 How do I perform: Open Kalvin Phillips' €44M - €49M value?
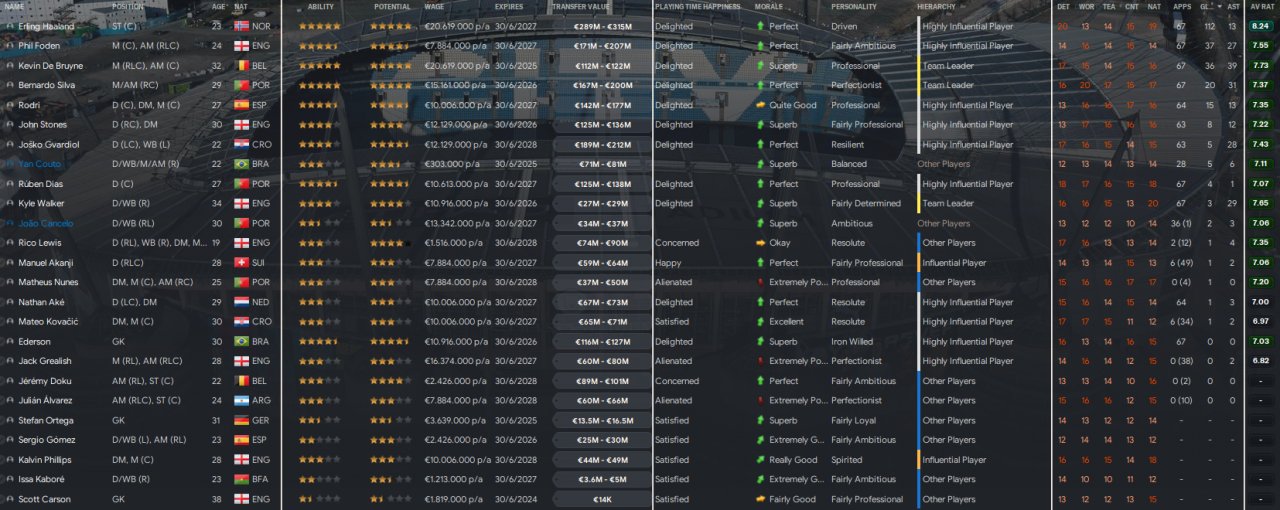coord(602,460)
